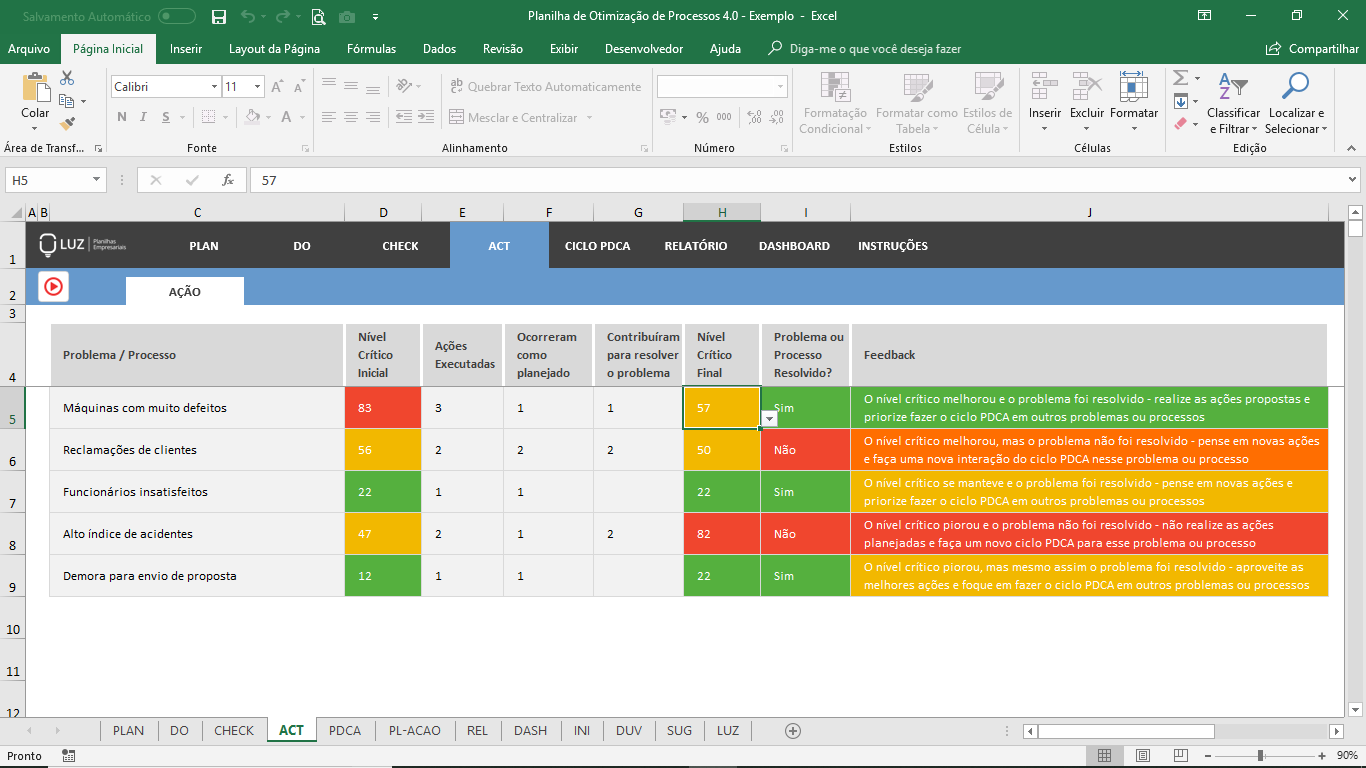Screen dimensions: 1366x768
Task: Expand the Name Box dropdown for H5
Action: (x=97, y=180)
